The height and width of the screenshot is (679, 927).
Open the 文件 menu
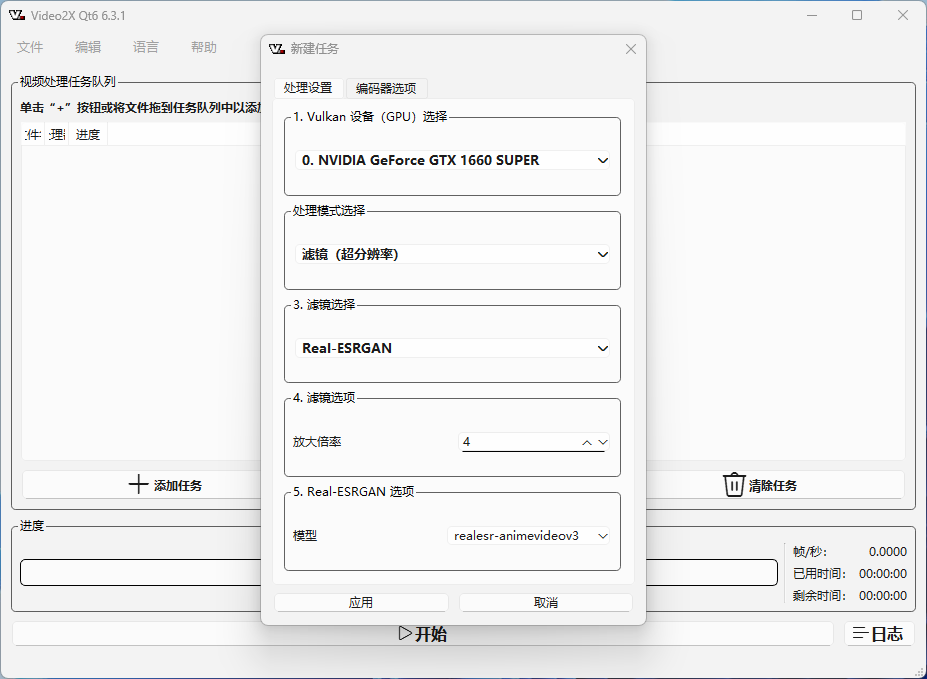[30, 47]
